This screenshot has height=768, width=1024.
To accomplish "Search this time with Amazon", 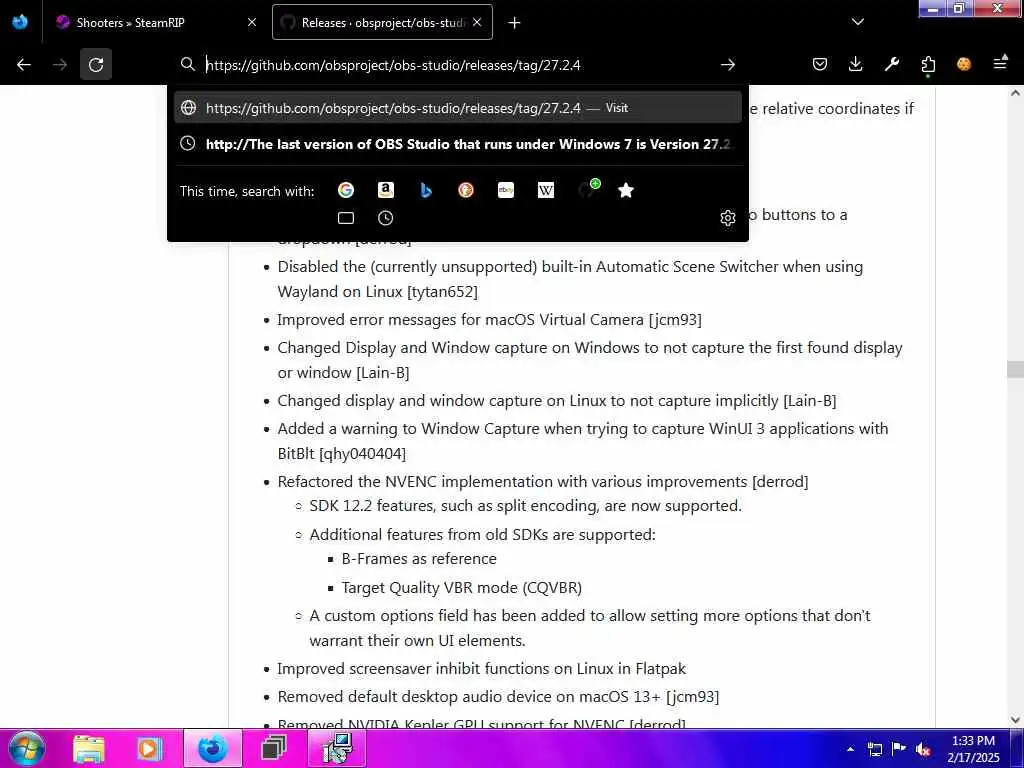I will [x=386, y=190].
